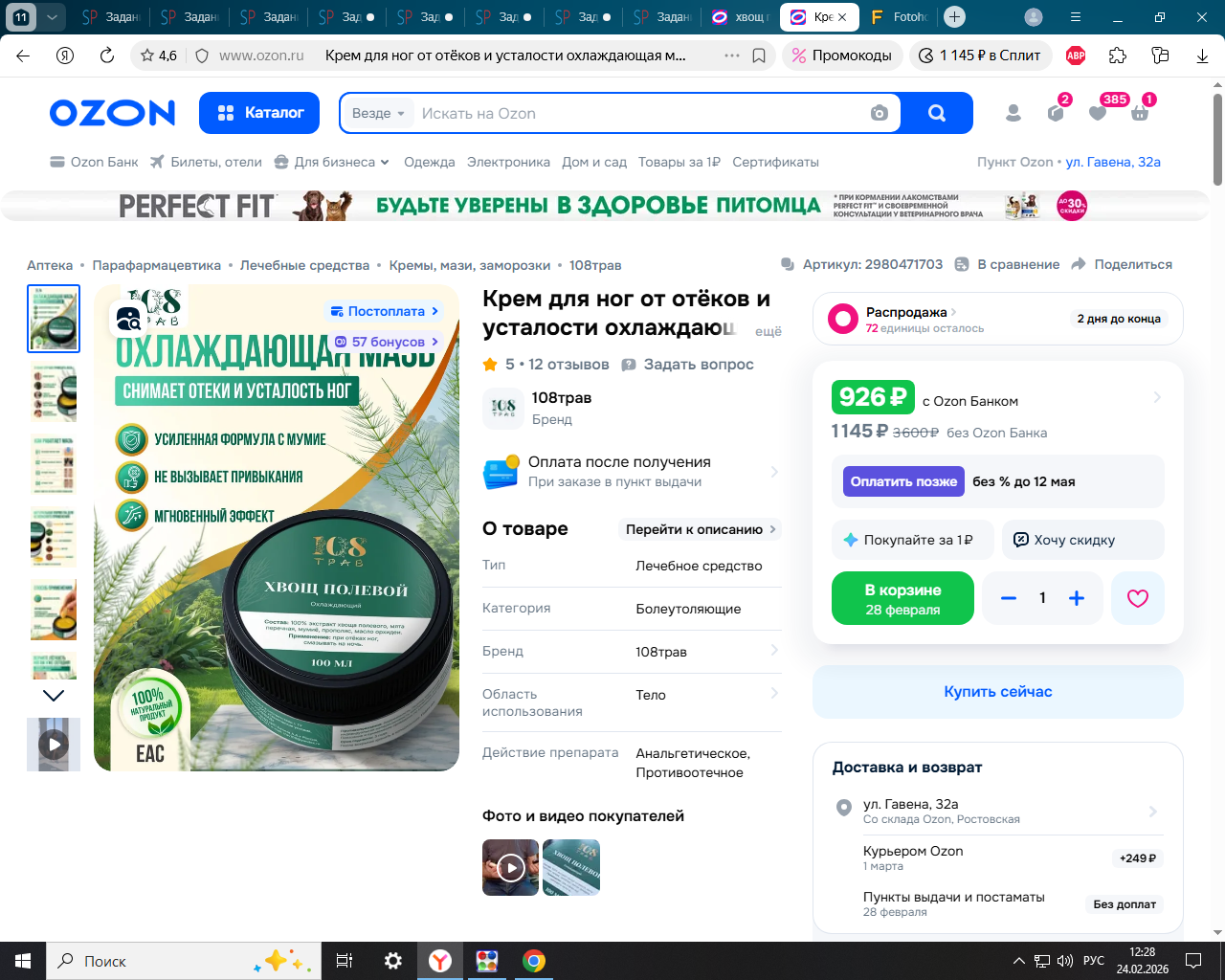Click the browser back arrow
The image size is (1225, 980).
point(23,56)
